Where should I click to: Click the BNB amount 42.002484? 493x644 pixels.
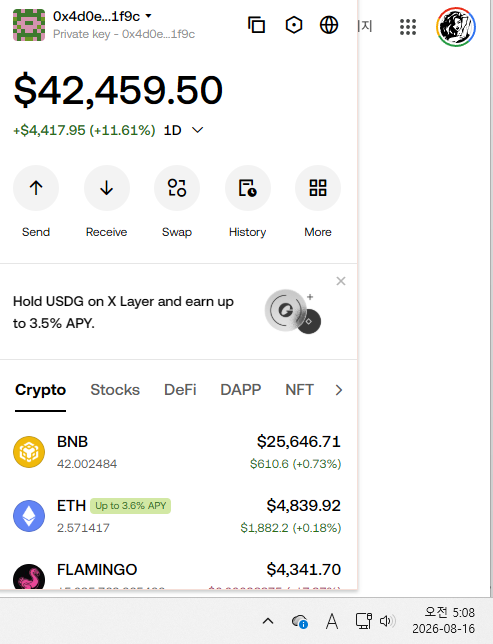click(x=87, y=464)
